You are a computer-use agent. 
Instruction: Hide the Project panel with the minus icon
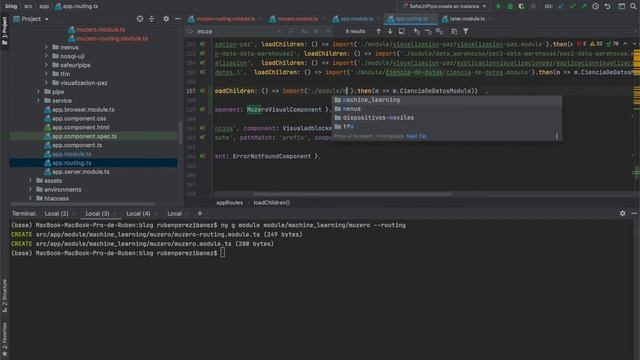click(178, 19)
